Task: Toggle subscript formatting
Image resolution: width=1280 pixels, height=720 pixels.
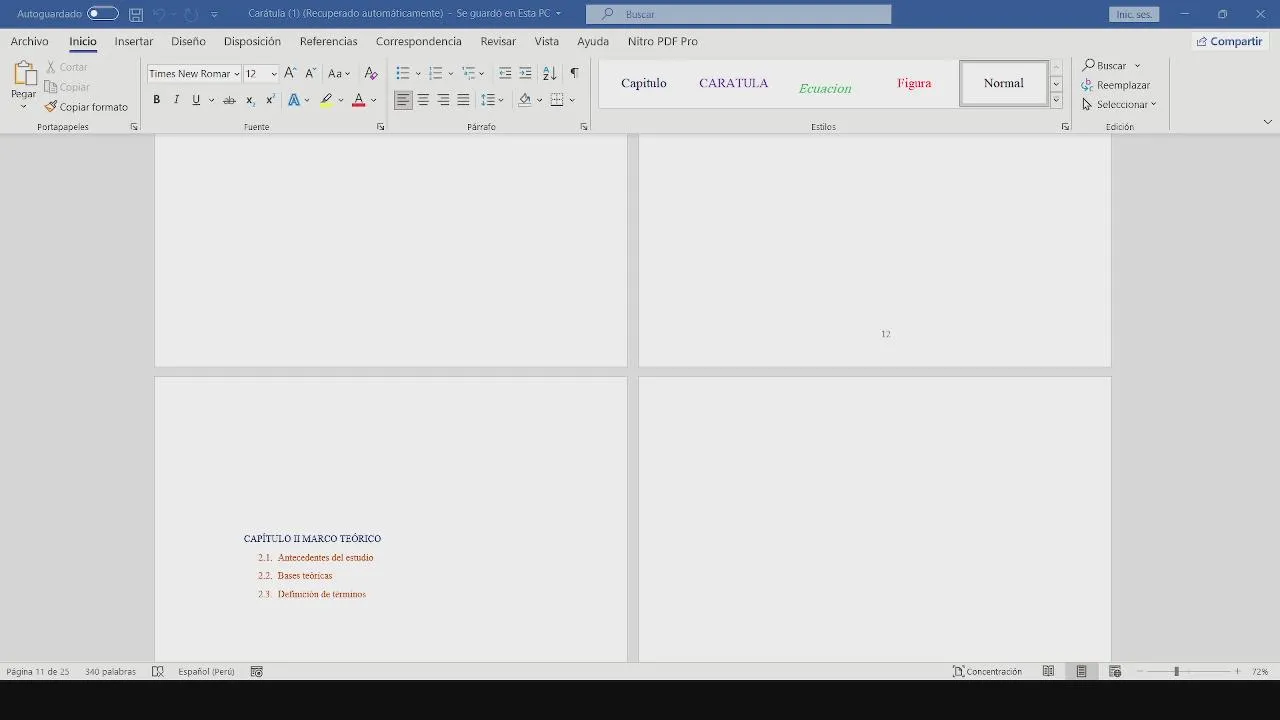Action: tap(250, 100)
